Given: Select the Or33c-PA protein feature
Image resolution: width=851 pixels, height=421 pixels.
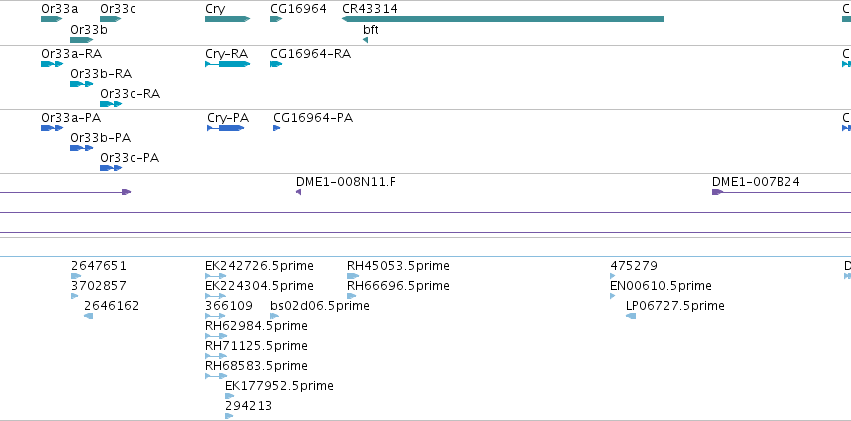Looking at the screenshot, I should 111,168.
